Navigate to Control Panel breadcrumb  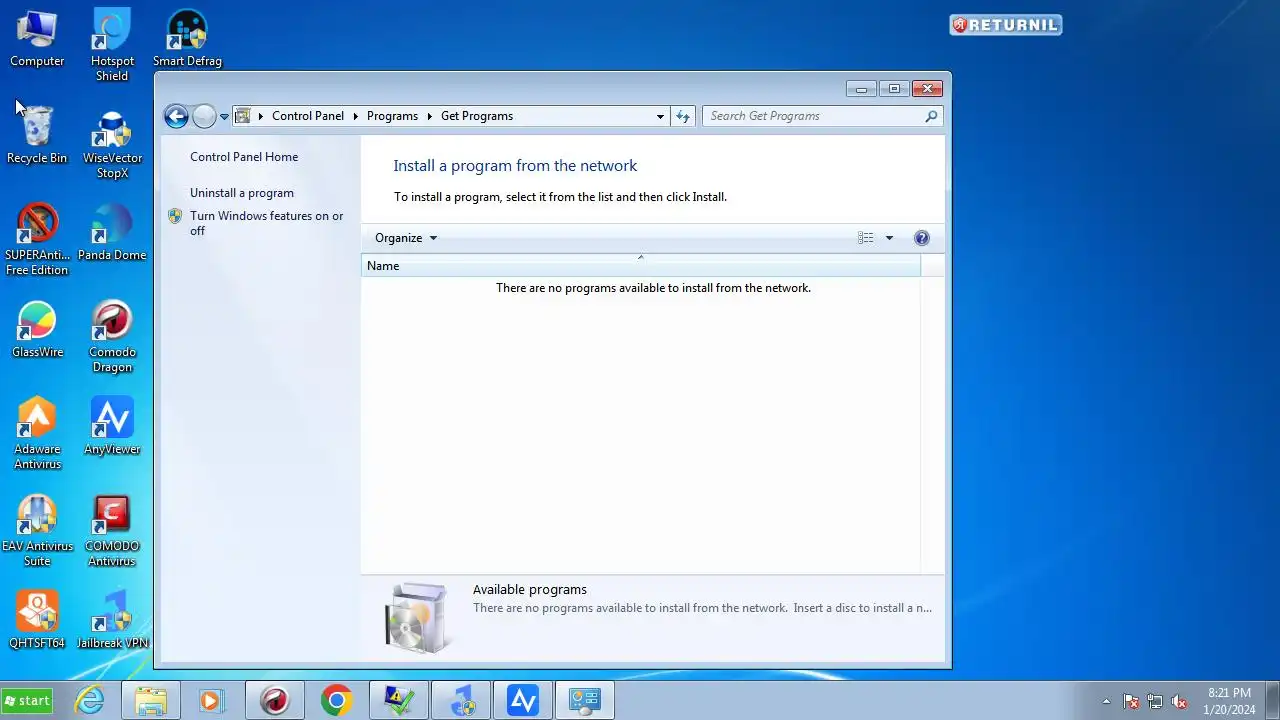(x=308, y=116)
